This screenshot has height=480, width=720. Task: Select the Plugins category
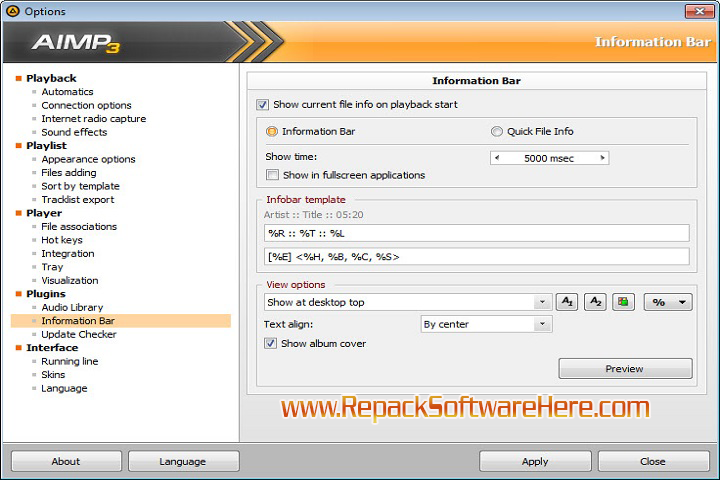click(46, 294)
